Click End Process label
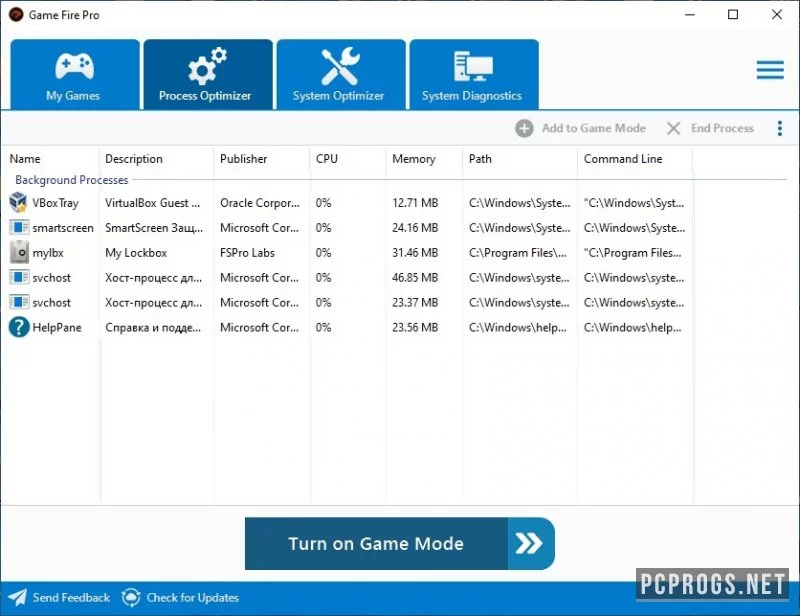The height and width of the screenshot is (616, 800). (722, 128)
